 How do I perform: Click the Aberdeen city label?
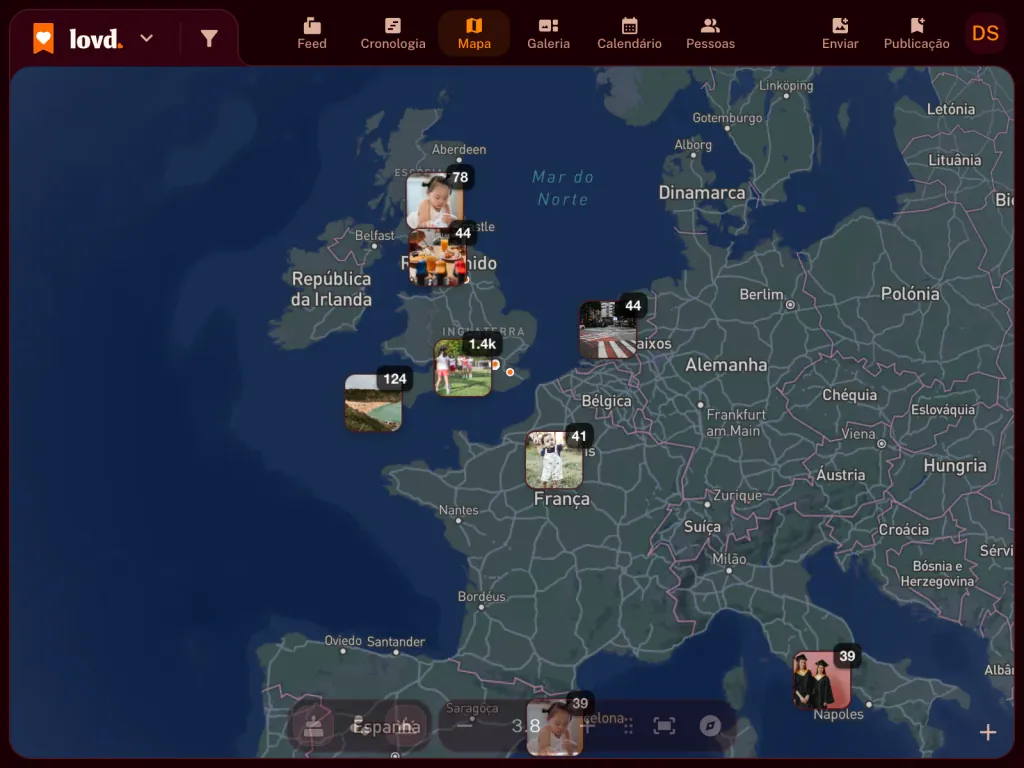[458, 150]
